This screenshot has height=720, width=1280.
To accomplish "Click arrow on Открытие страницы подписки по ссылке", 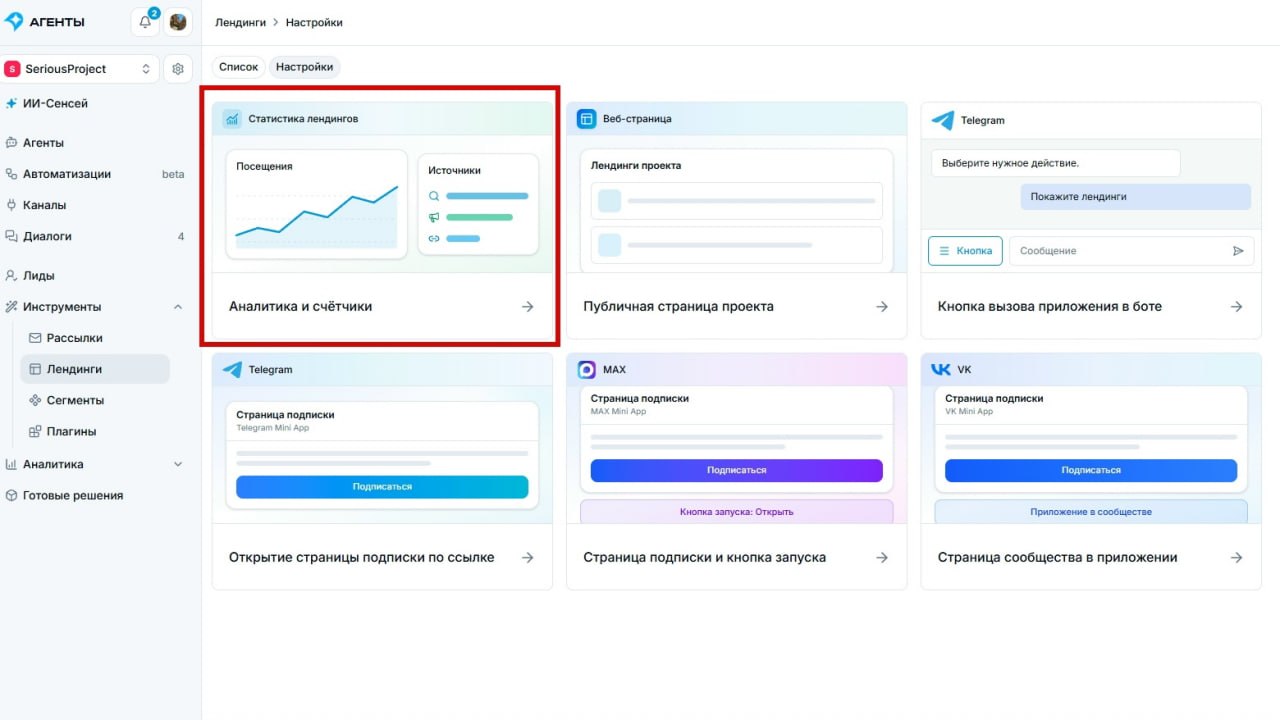I will coord(528,557).
